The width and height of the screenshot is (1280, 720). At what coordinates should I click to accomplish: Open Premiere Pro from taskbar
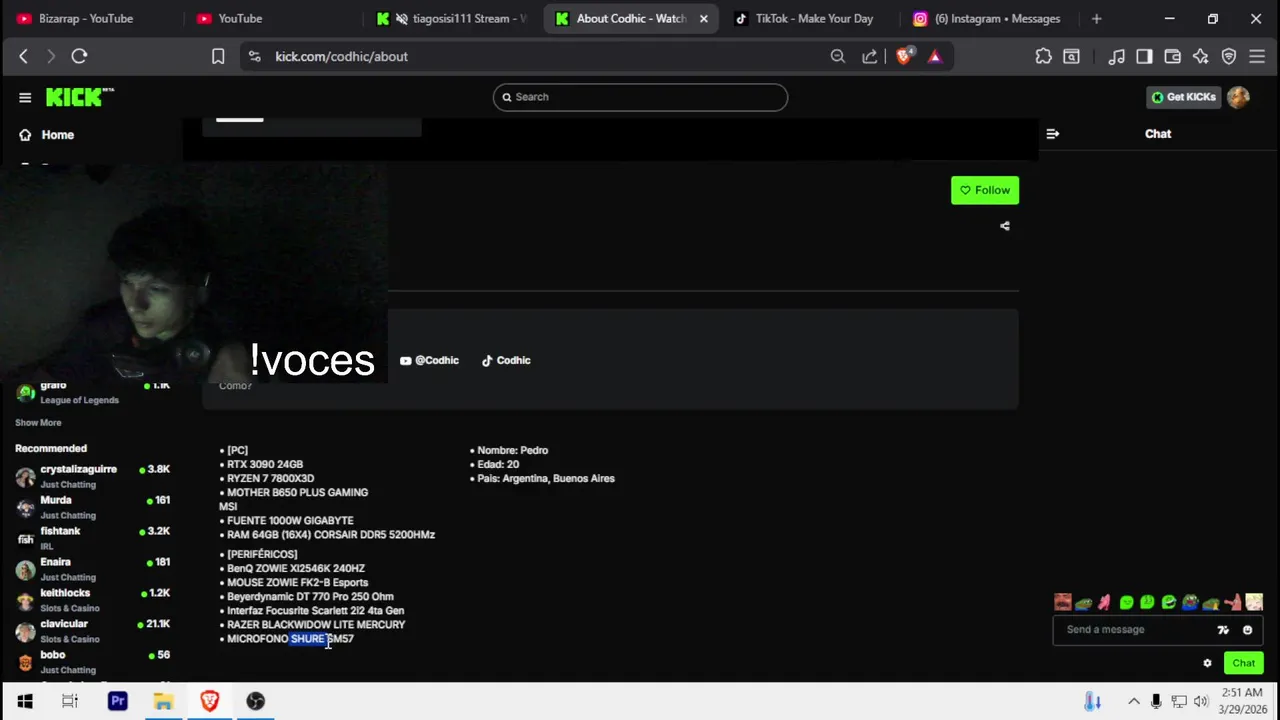(x=117, y=701)
